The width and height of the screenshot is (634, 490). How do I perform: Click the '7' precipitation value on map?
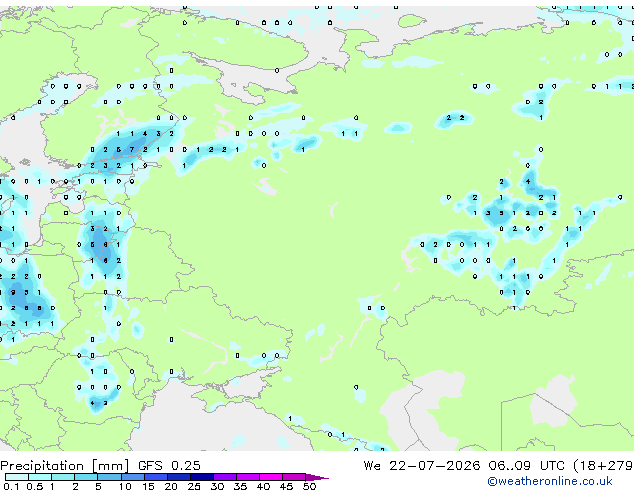[132, 150]
